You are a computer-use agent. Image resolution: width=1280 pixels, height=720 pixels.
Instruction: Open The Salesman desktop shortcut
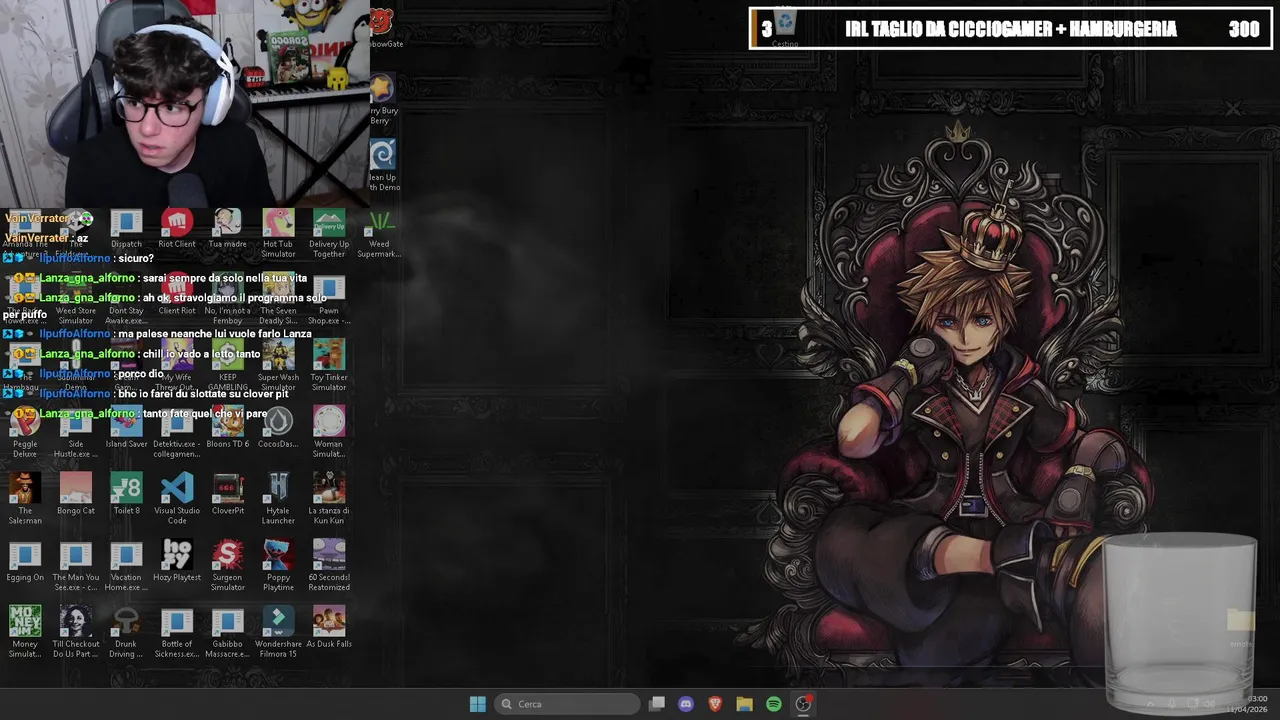coord(25,500)
